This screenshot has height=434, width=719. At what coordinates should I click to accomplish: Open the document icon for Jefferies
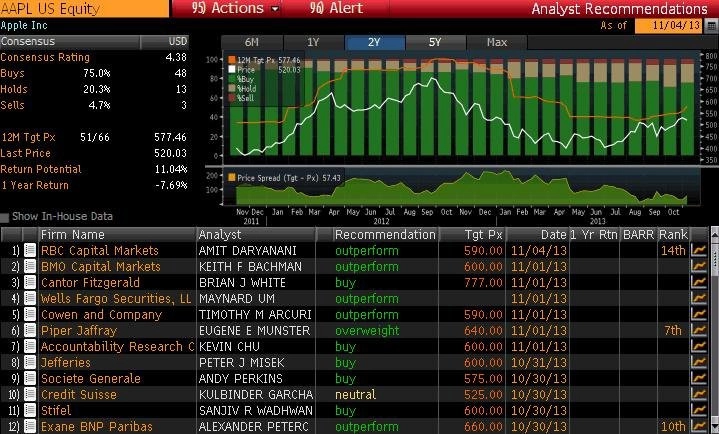pyautogui.click(x=30, y=363)
